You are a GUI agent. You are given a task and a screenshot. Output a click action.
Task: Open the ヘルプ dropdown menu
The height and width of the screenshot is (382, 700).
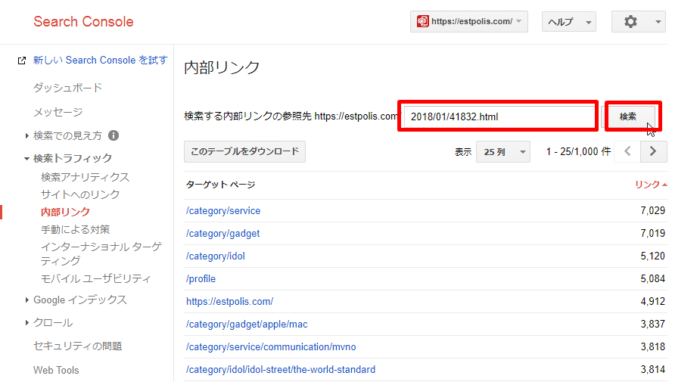point(569,21)
